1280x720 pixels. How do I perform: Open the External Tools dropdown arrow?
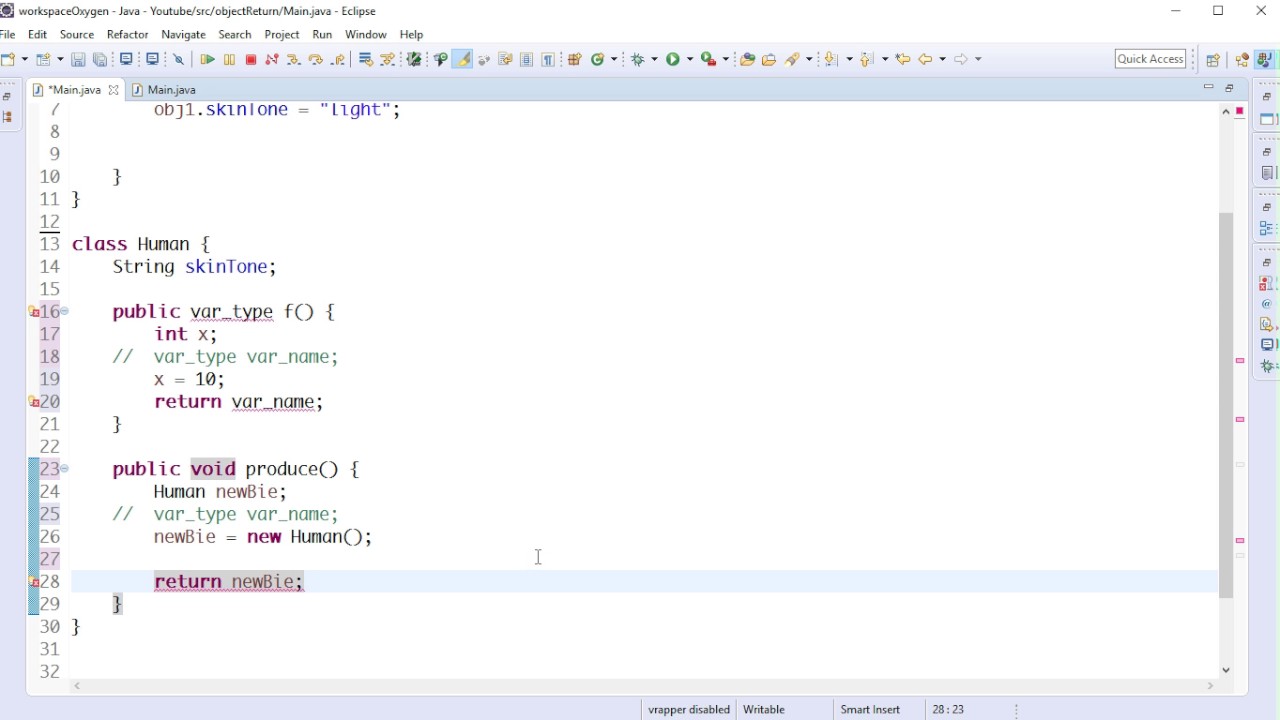pos(725,59)
